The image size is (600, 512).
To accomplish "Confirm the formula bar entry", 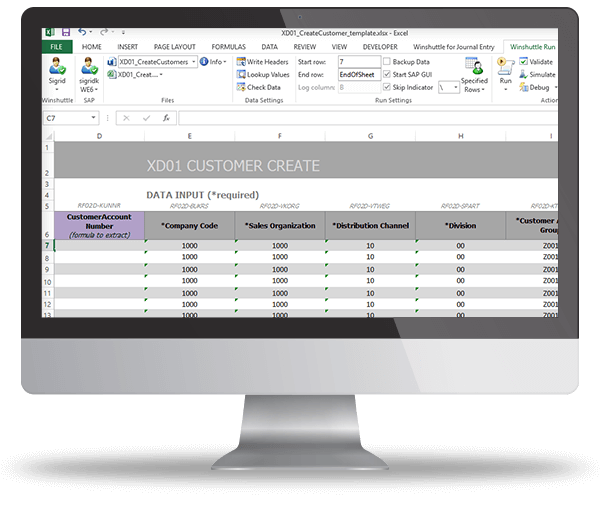I will click(x=146, y=118).
